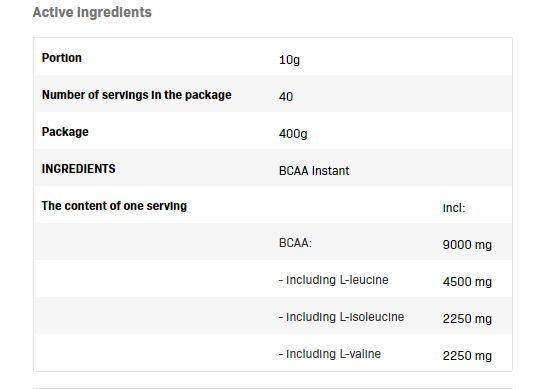Select The content of one serving label
549x389 pixels.
tap(114, 206)
